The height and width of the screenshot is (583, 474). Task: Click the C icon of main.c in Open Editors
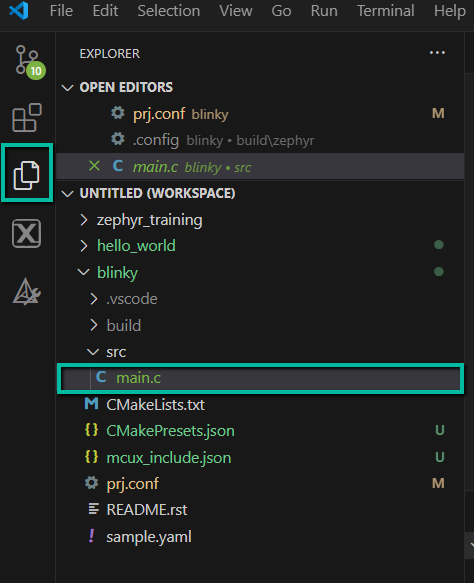click(117, 166)
